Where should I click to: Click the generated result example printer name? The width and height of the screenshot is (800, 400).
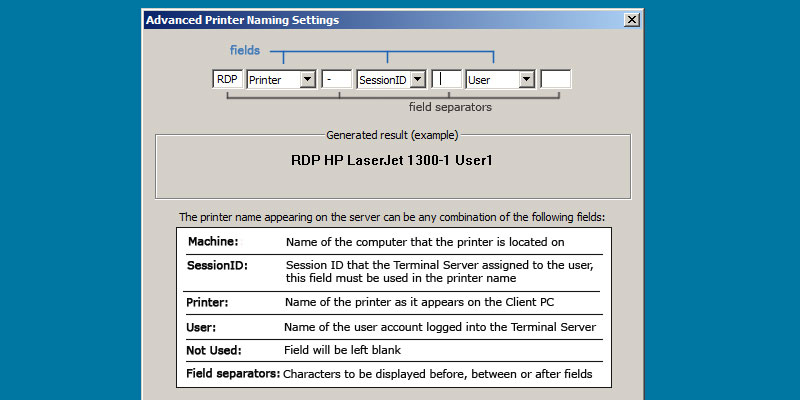click(392, 160)
